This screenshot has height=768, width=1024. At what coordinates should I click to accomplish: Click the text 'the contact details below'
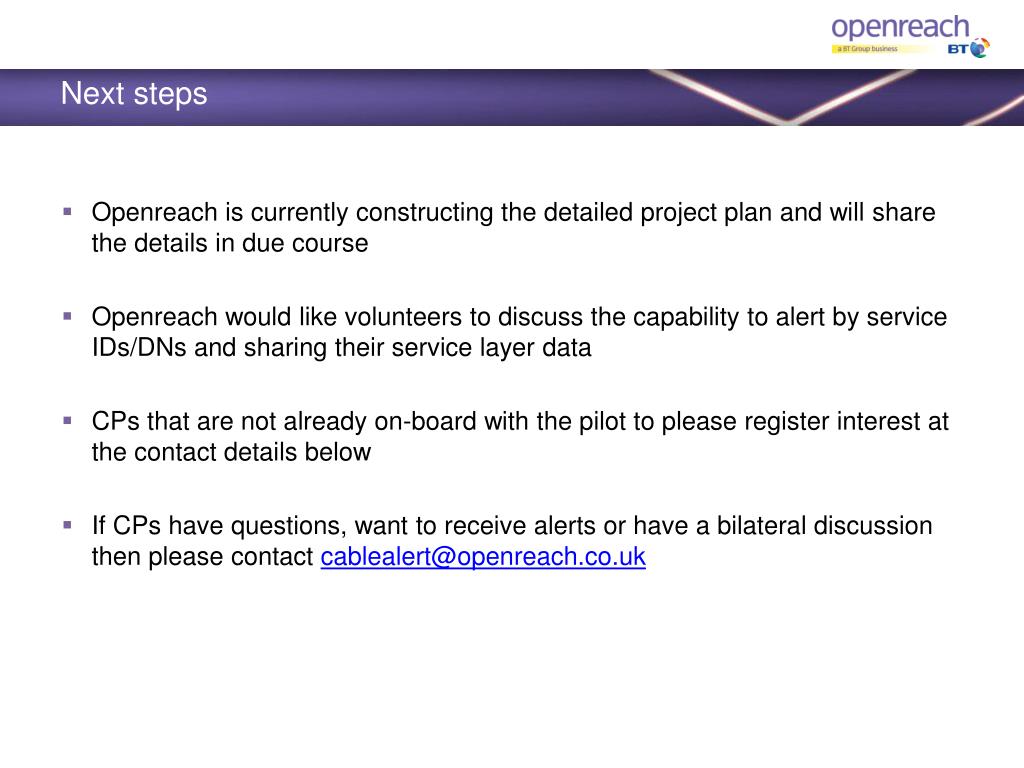click(231, 452)
